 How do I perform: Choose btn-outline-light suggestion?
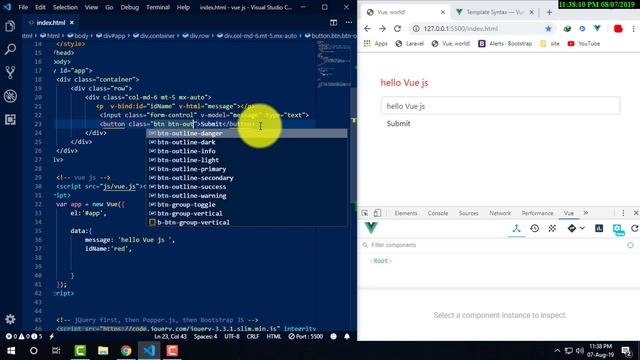(247, 160)
